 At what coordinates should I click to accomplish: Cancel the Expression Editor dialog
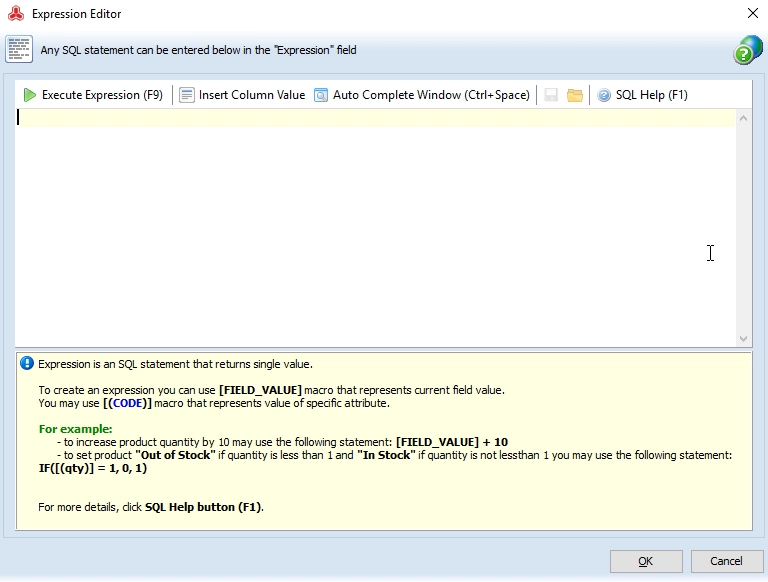(726, 561)
